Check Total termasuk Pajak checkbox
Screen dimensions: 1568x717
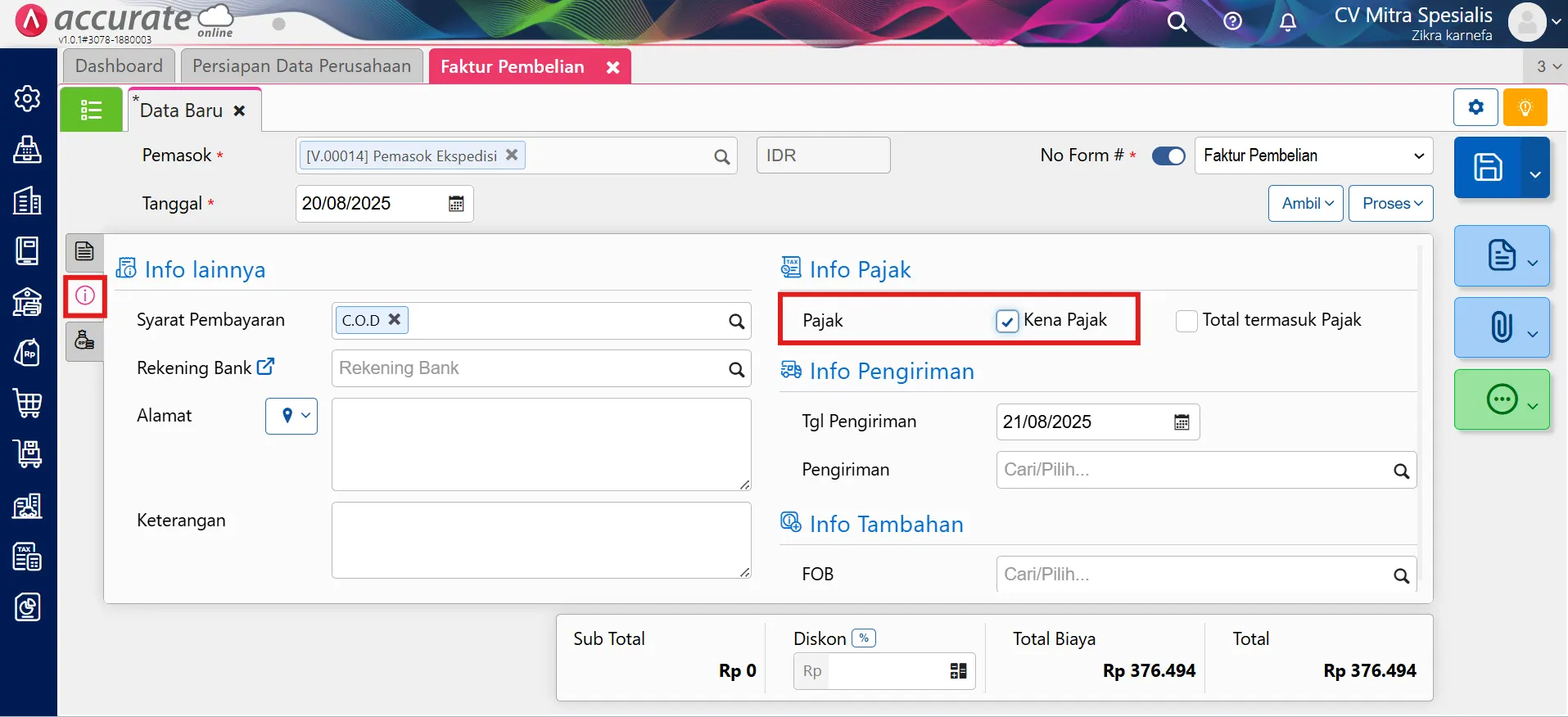(x=1186, y=321)
